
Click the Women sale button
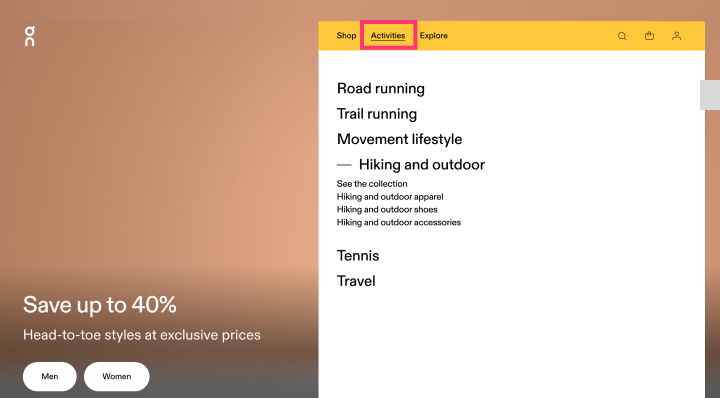pyautogui.click(x=117, y=376)
